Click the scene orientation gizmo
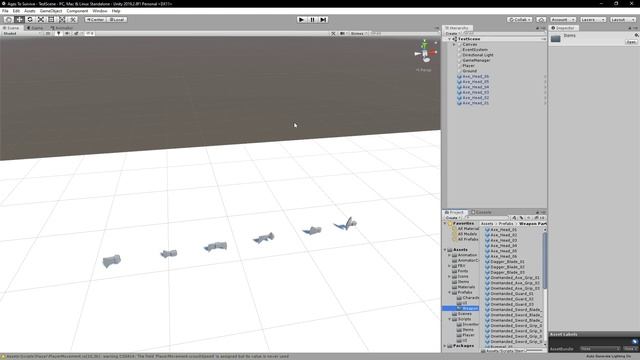The height and width of the screenshot is (360, 640). 425,53
